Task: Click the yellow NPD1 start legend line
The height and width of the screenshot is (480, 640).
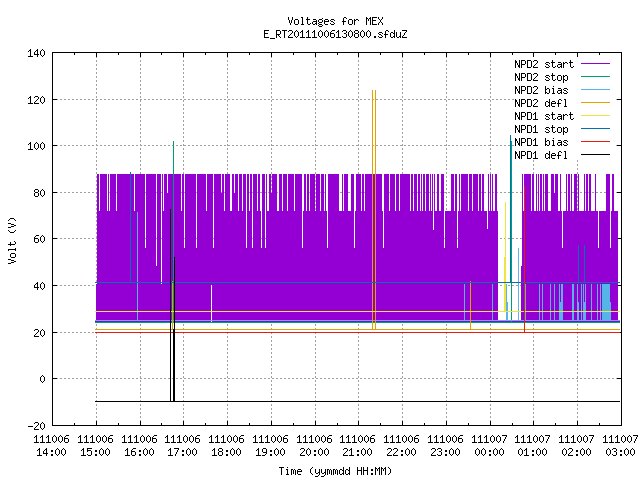Action: (x=595, y=116)
